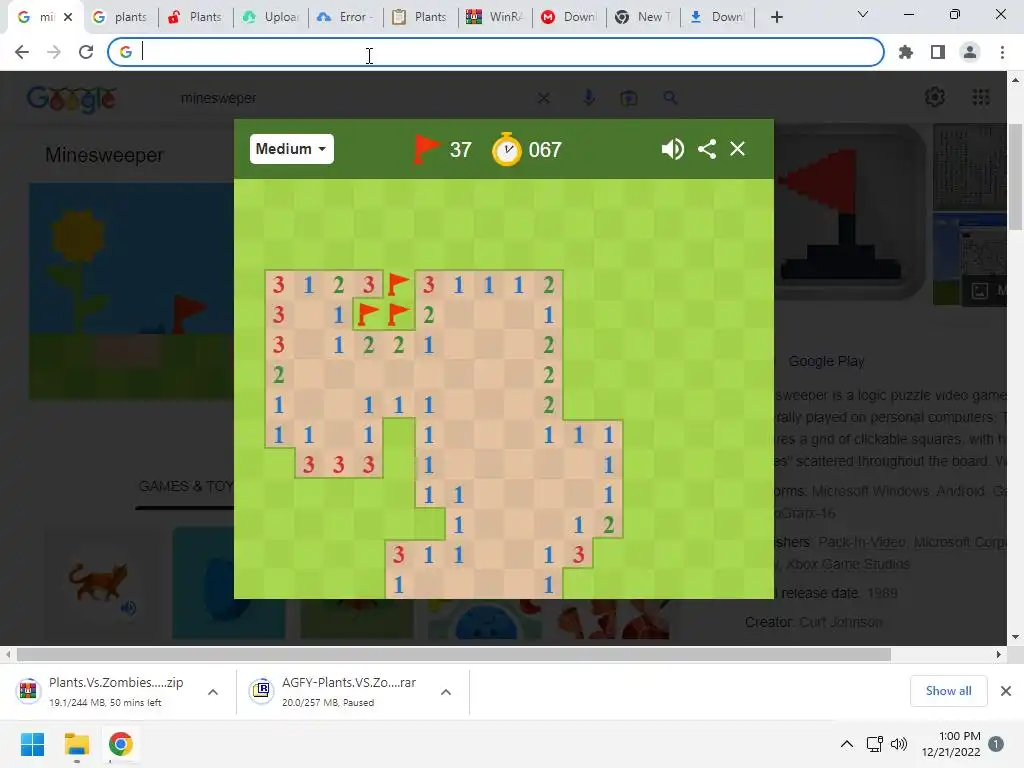Close the Minesweeper game overlay
This screenshot has height=768, width=1024.
tap(737, 149)
